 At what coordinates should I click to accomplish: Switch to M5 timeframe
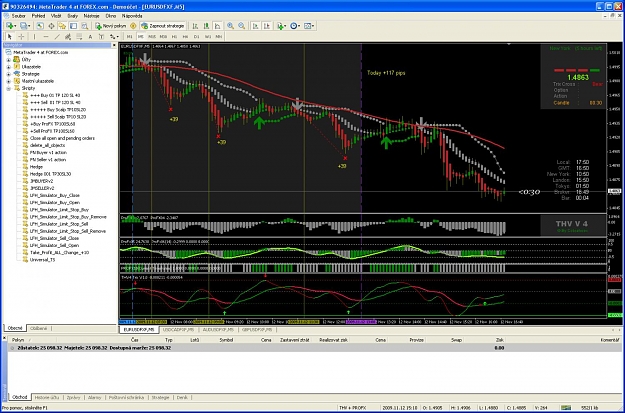(141, 37)
